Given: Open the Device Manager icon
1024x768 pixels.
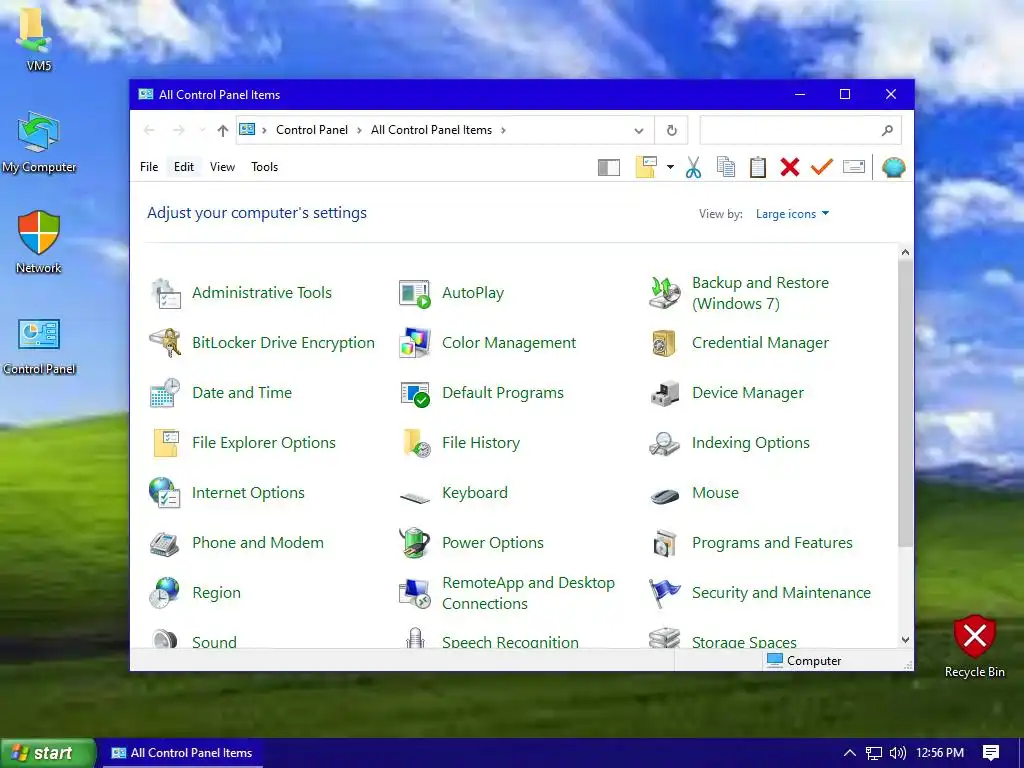Looking at the screenshot, I should (665, 393).
